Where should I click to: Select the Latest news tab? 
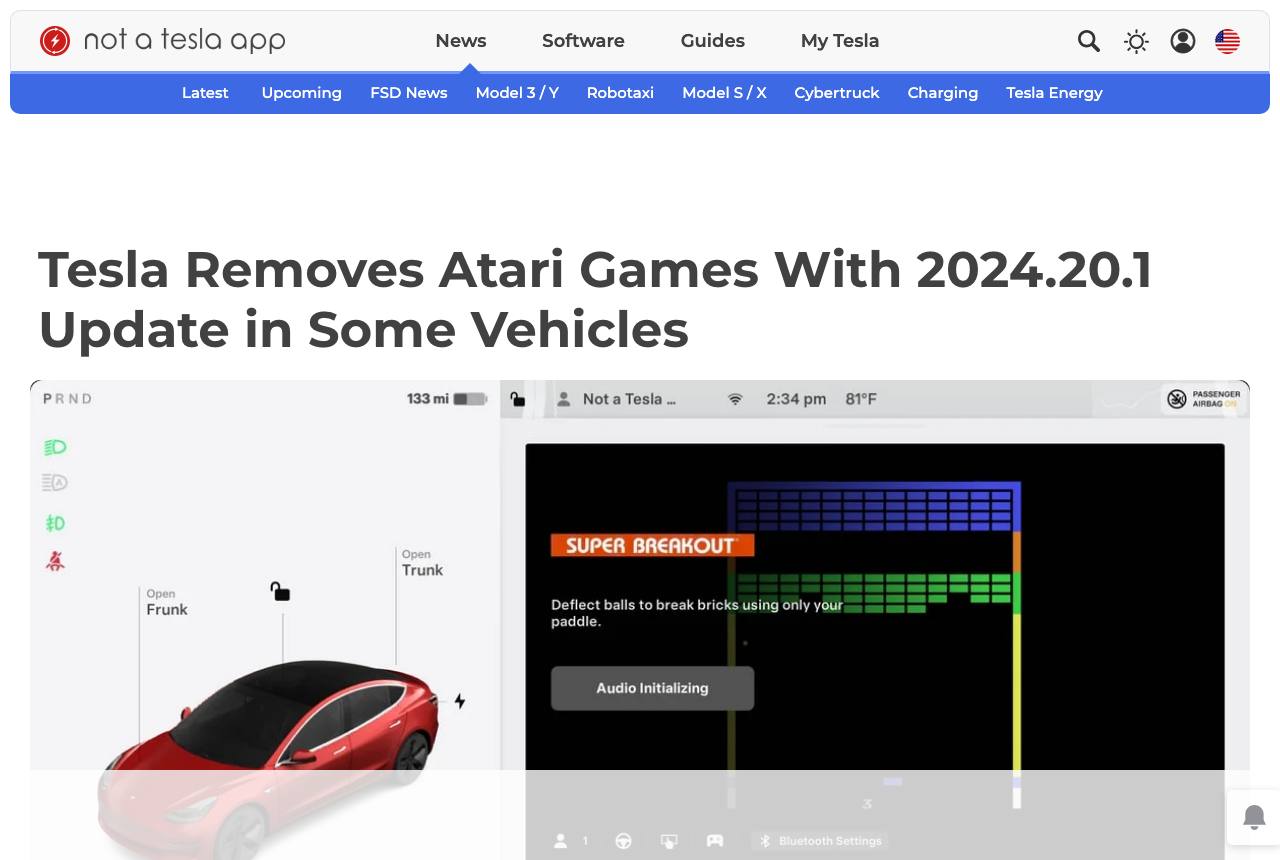point(205,93)
